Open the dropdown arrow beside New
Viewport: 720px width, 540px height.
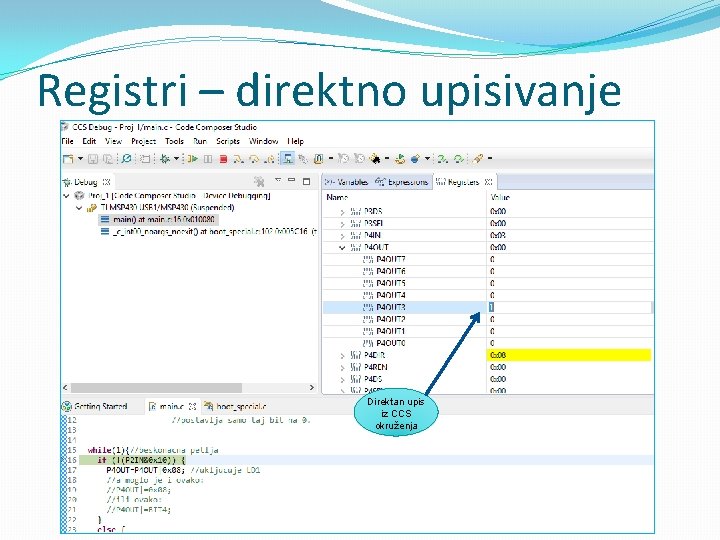80,159
